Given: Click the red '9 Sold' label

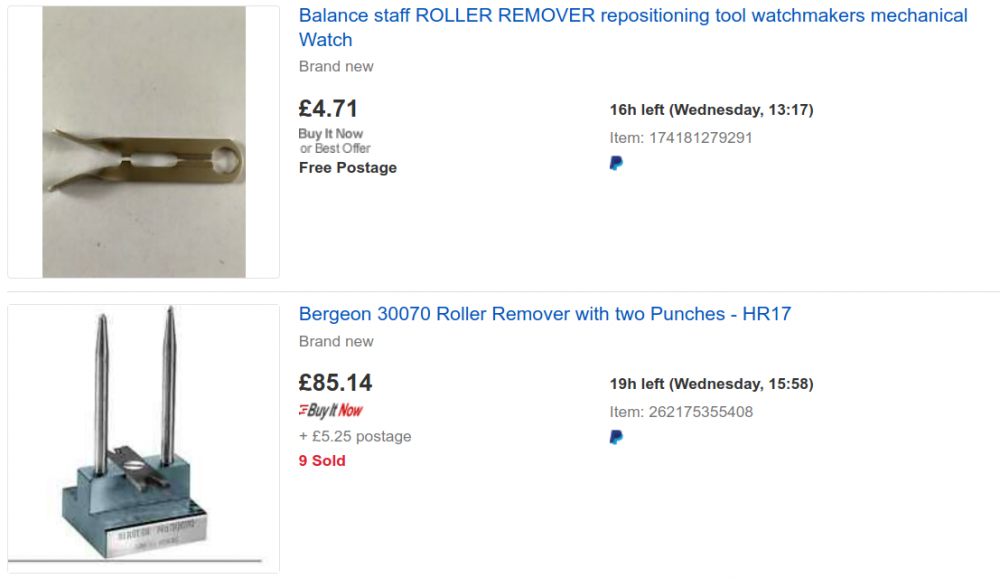Looking at the screenshot, I should point(322,460).
